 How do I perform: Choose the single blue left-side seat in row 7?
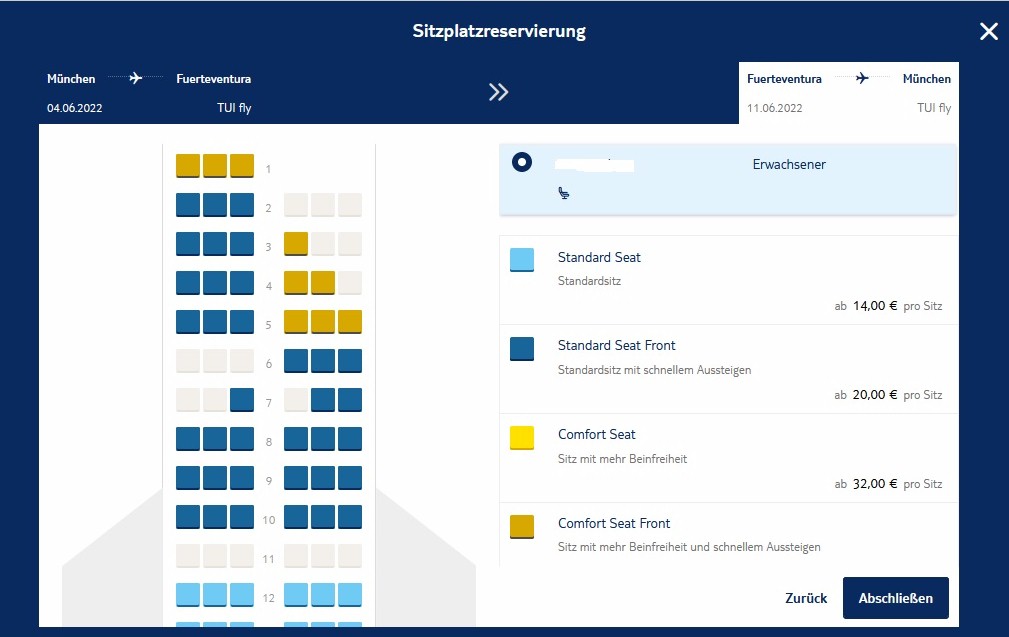pyautogui.click(x=242, y=400)
